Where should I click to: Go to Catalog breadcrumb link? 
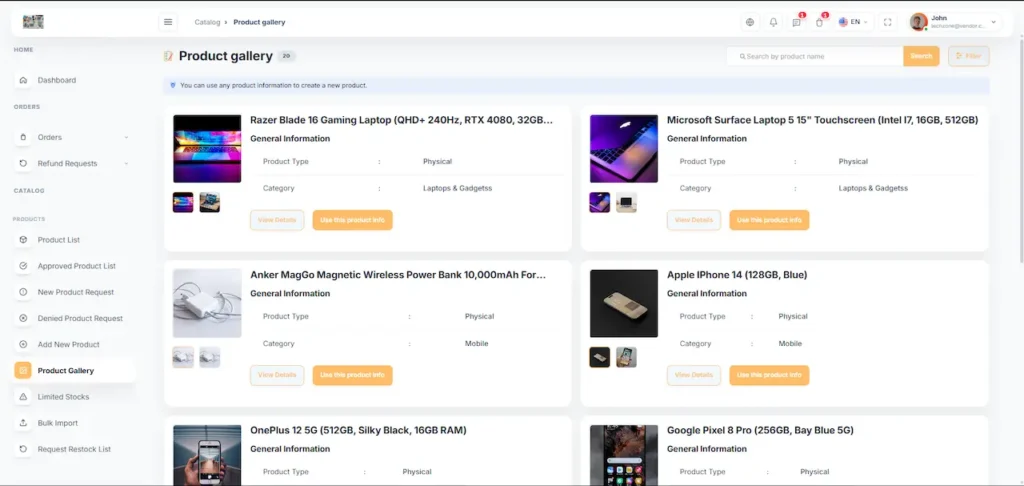(x=207, y=22)
